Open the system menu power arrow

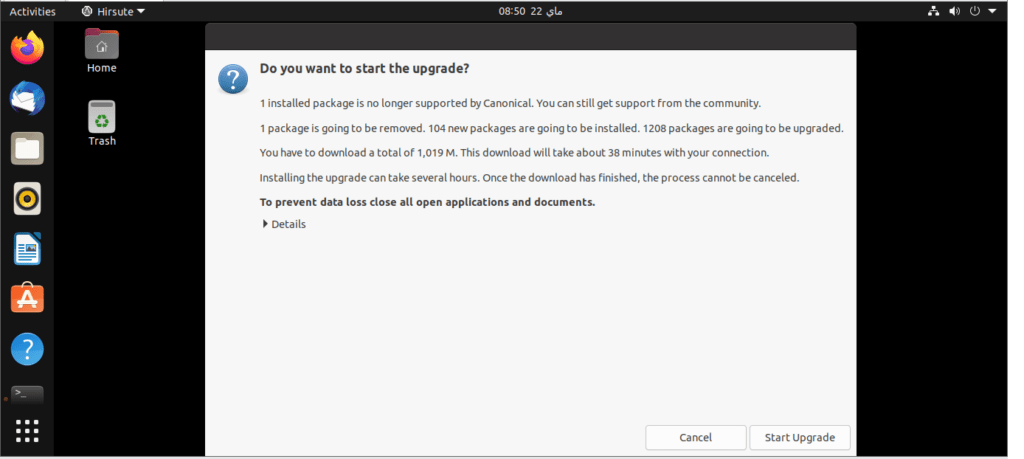(x=993, y=11)
